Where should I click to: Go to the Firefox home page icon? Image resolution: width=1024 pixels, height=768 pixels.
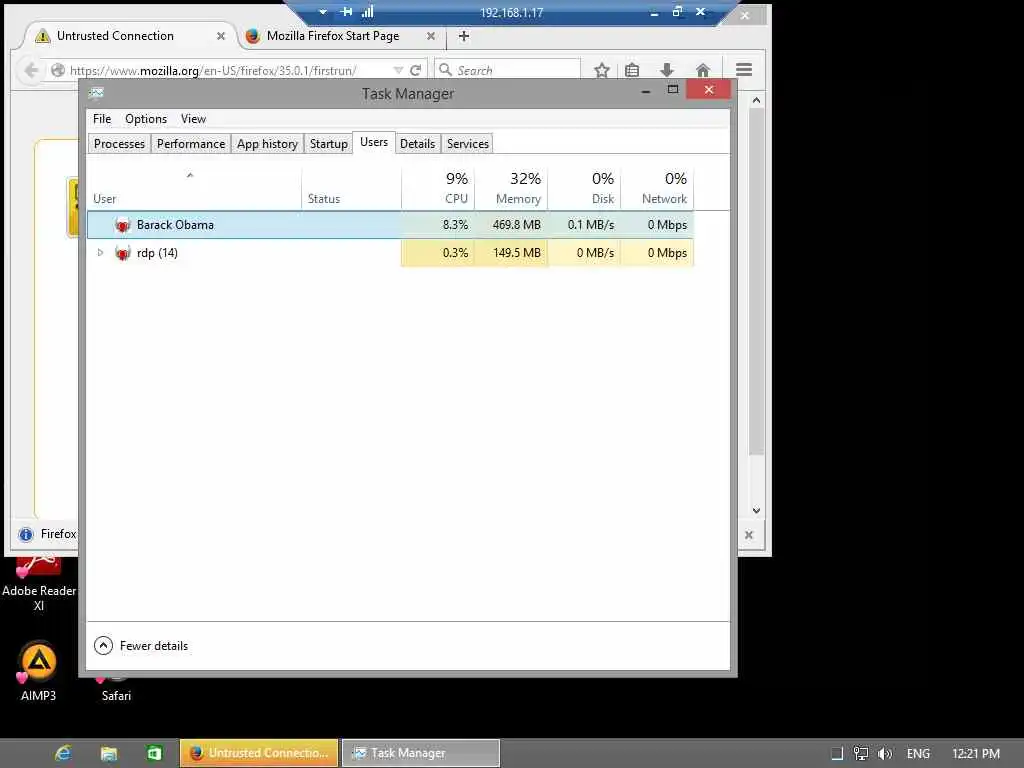(703, 70)
